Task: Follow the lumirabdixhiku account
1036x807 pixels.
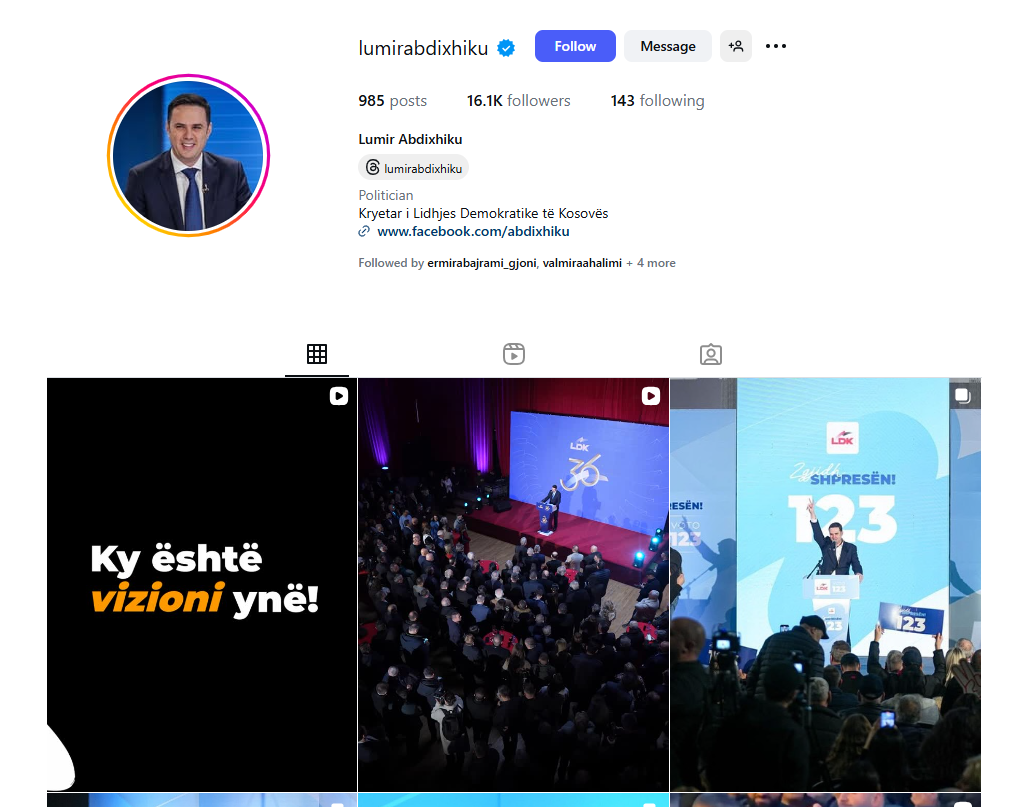Action: point(575,46)
